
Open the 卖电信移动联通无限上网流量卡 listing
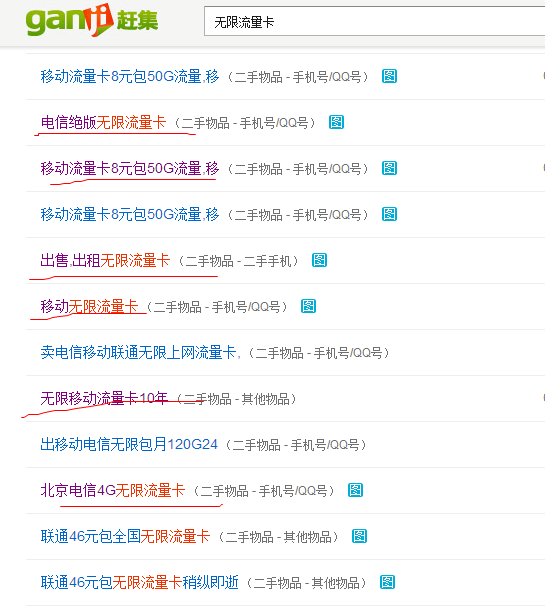[x=140, y=352]
